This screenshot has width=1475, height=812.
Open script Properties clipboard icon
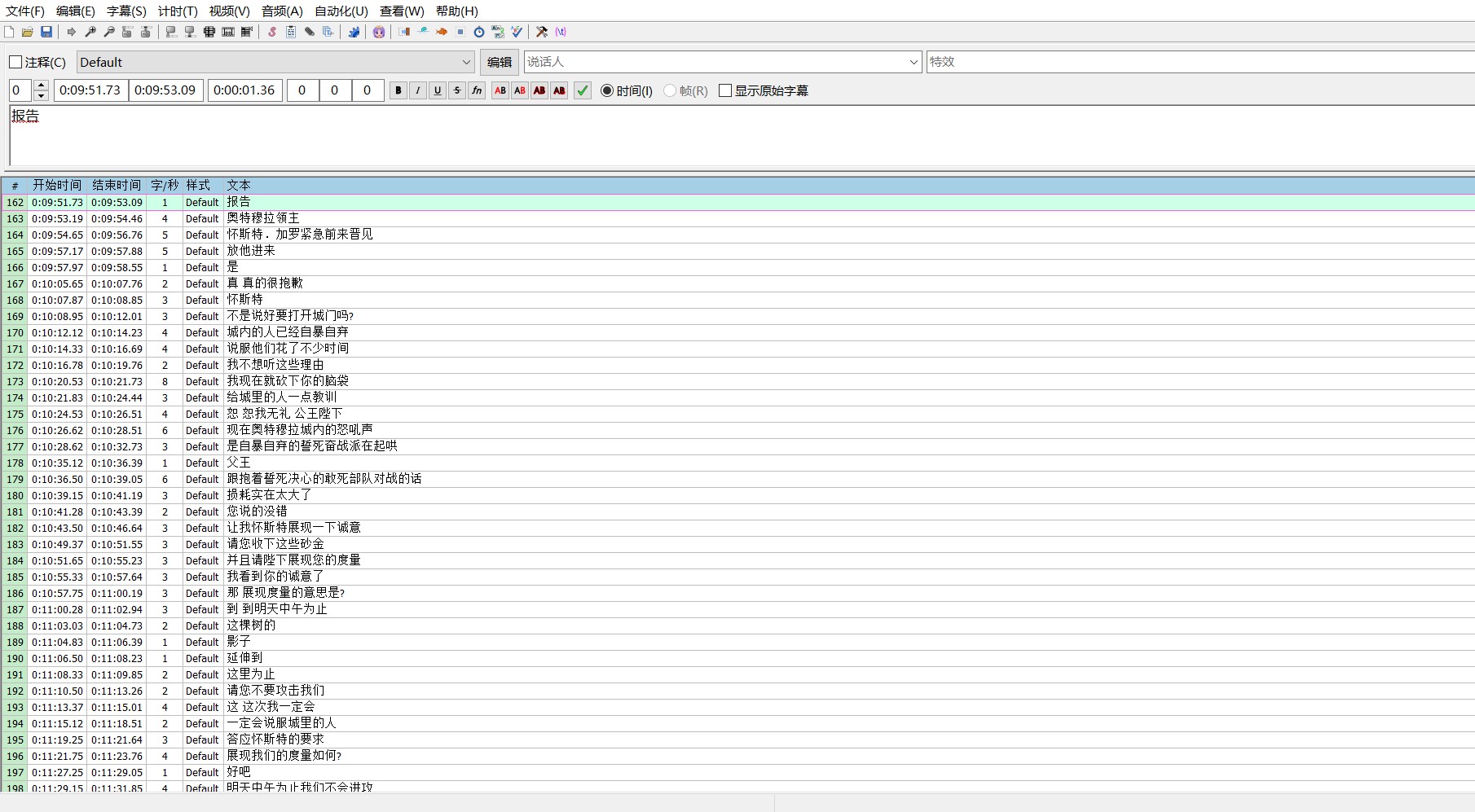point(291,32)
